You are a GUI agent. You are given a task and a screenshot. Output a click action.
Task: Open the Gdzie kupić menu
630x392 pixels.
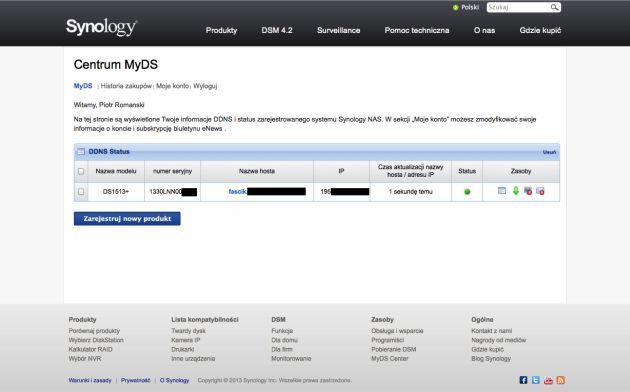(540, 31)
